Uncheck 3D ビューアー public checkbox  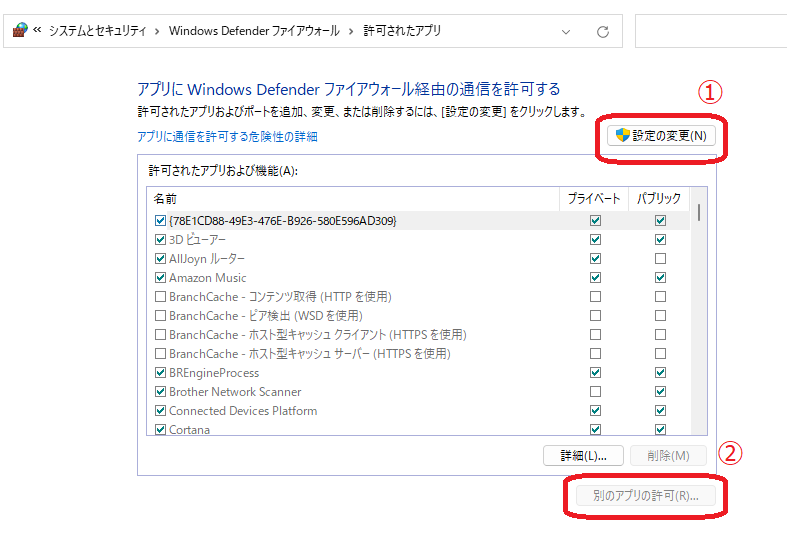(x=661, y=240)
